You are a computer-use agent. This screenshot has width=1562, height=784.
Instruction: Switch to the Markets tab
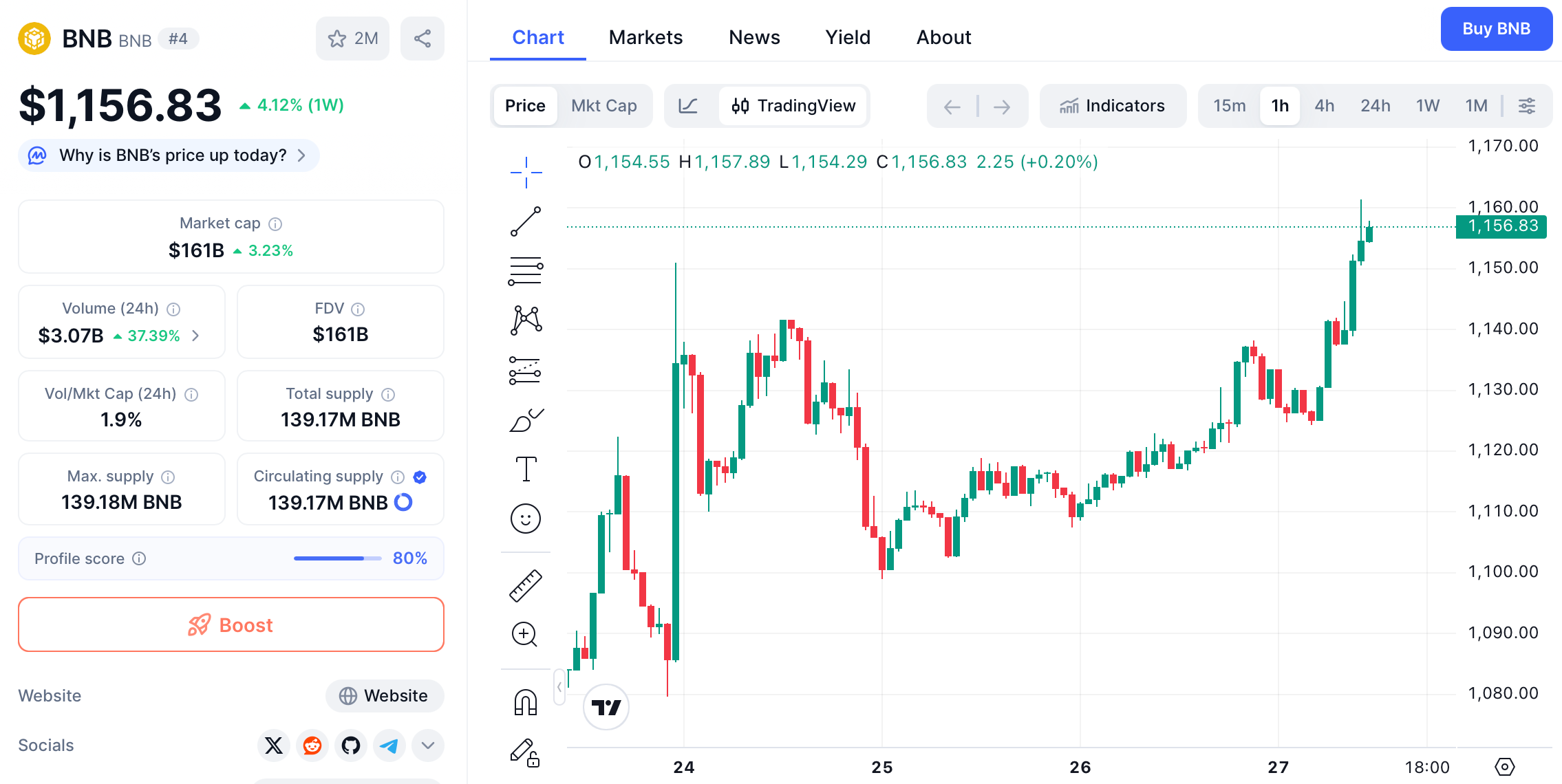pos(645,37)
